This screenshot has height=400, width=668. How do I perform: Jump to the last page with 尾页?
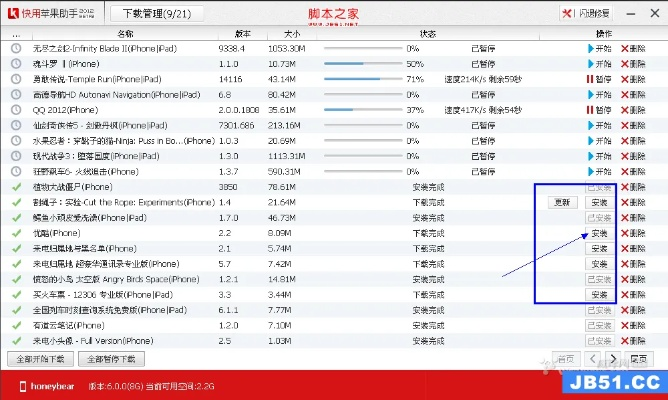pos(636,358)
